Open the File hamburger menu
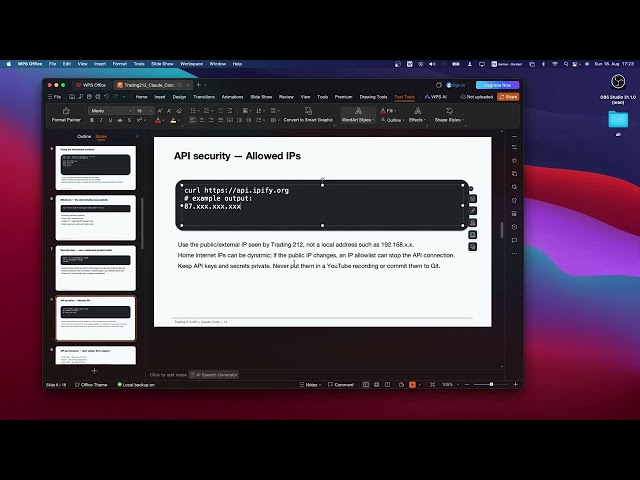This screenshot has height=480, width=640. pos(54,97)
